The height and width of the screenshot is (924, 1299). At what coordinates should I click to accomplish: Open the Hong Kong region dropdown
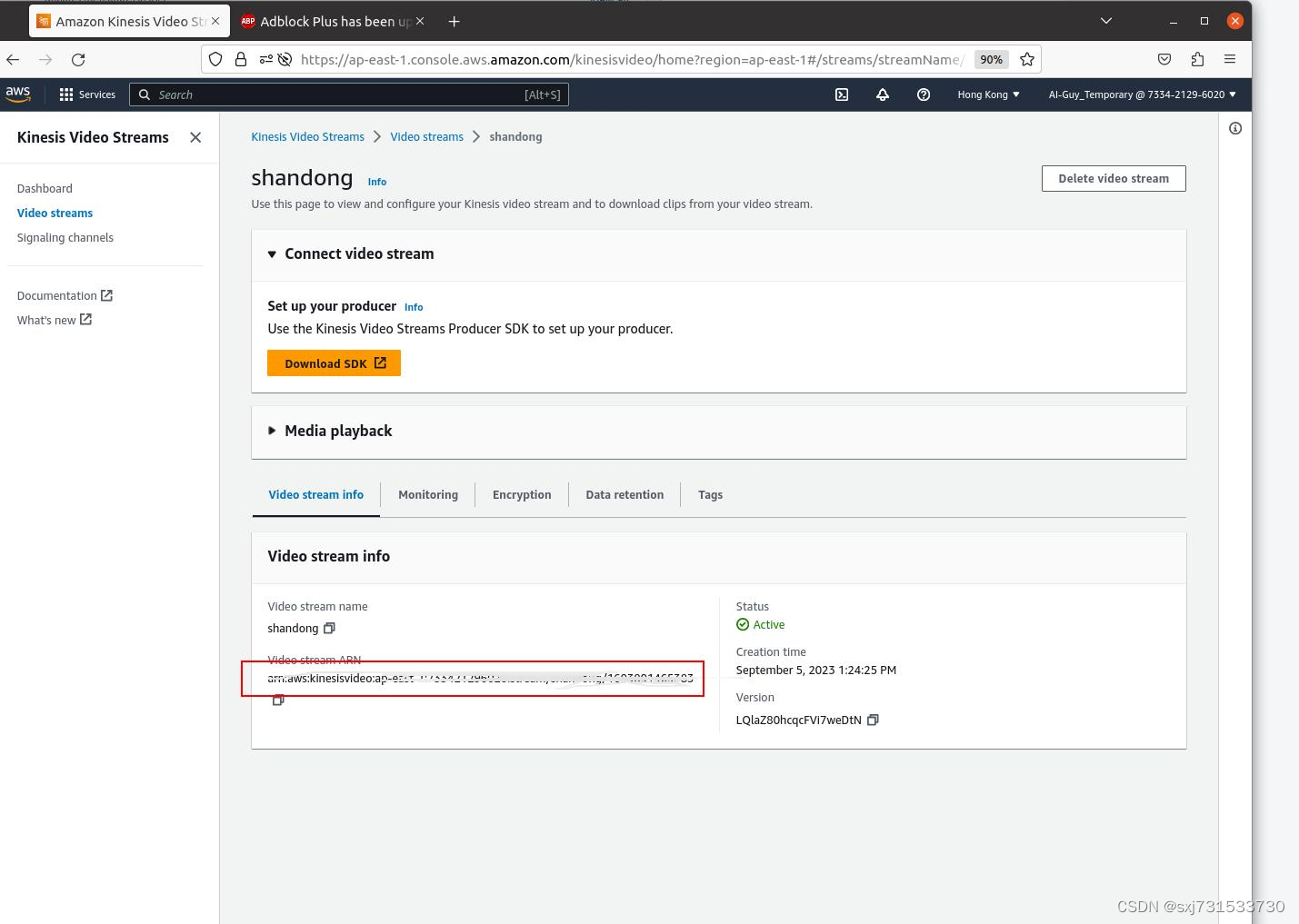pyautogui.click(x=988, y=94)
